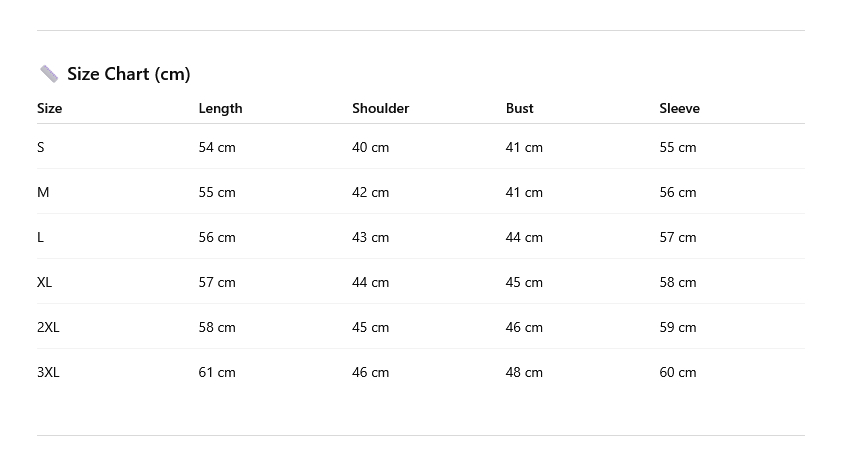Viewport: 841px width, 463px height.
Task: Select the Bust column header
Action: coord(519,108)
